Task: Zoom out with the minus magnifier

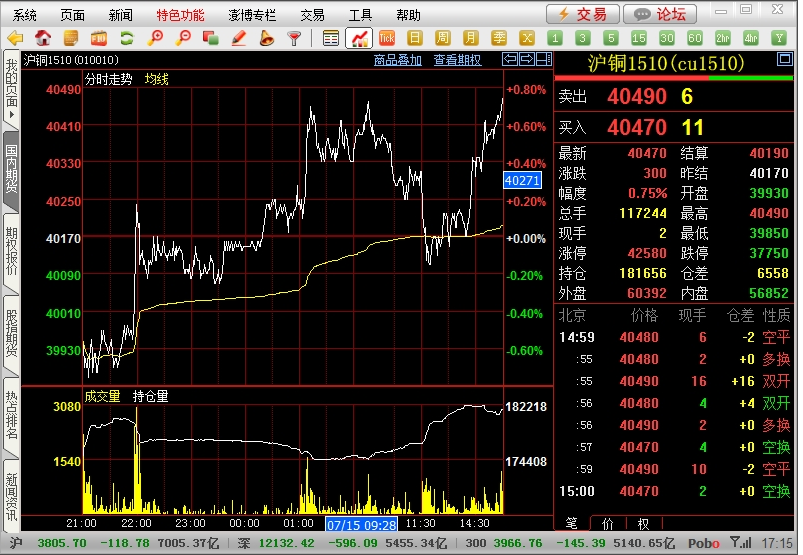Action: click(x=183, y=38)
